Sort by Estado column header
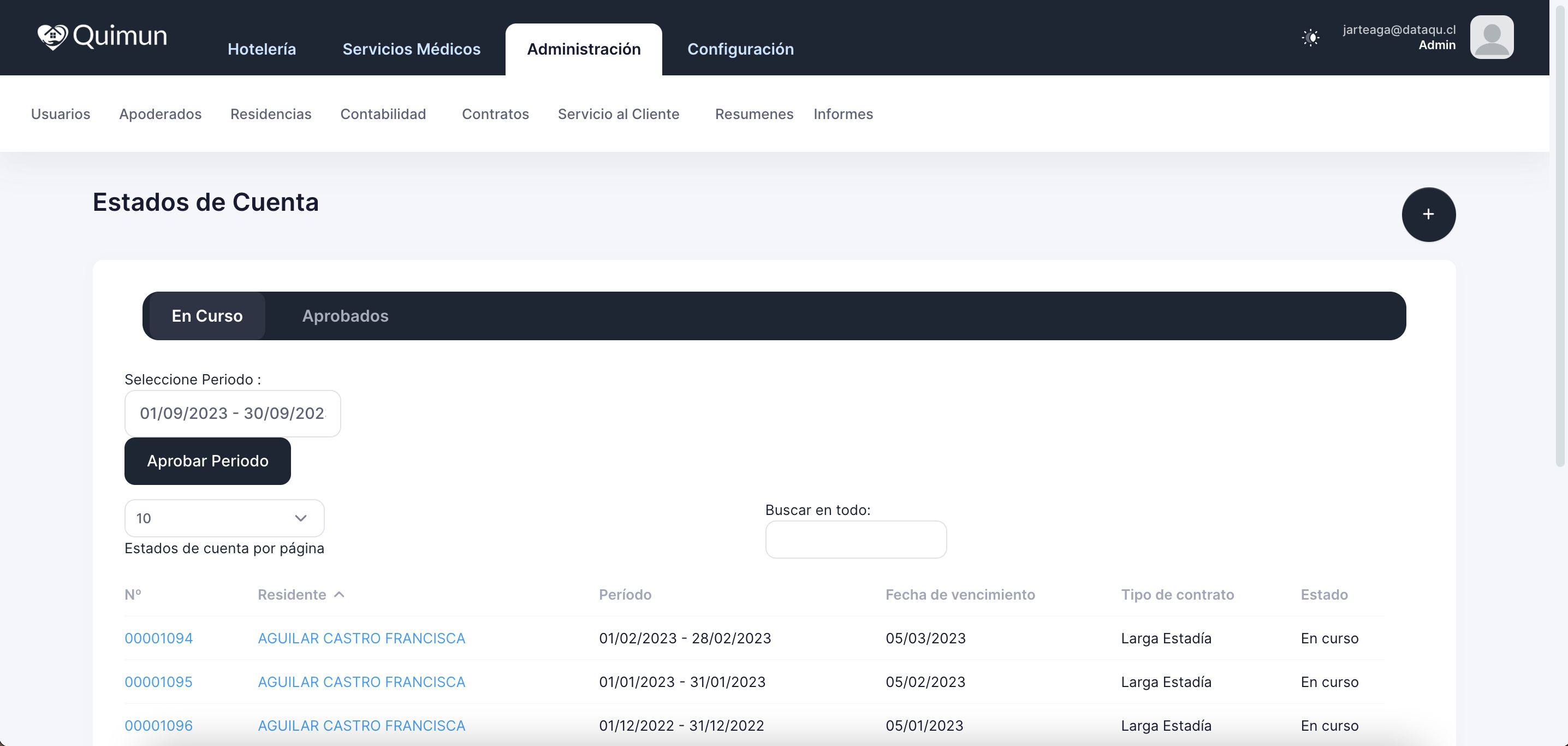The image size is (1568, 746). (x=1324, y=594)
